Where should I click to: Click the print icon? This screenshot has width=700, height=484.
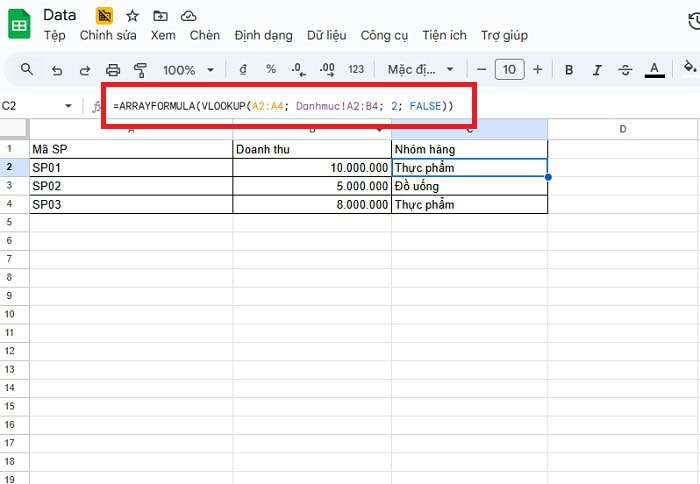click(113, 70)
